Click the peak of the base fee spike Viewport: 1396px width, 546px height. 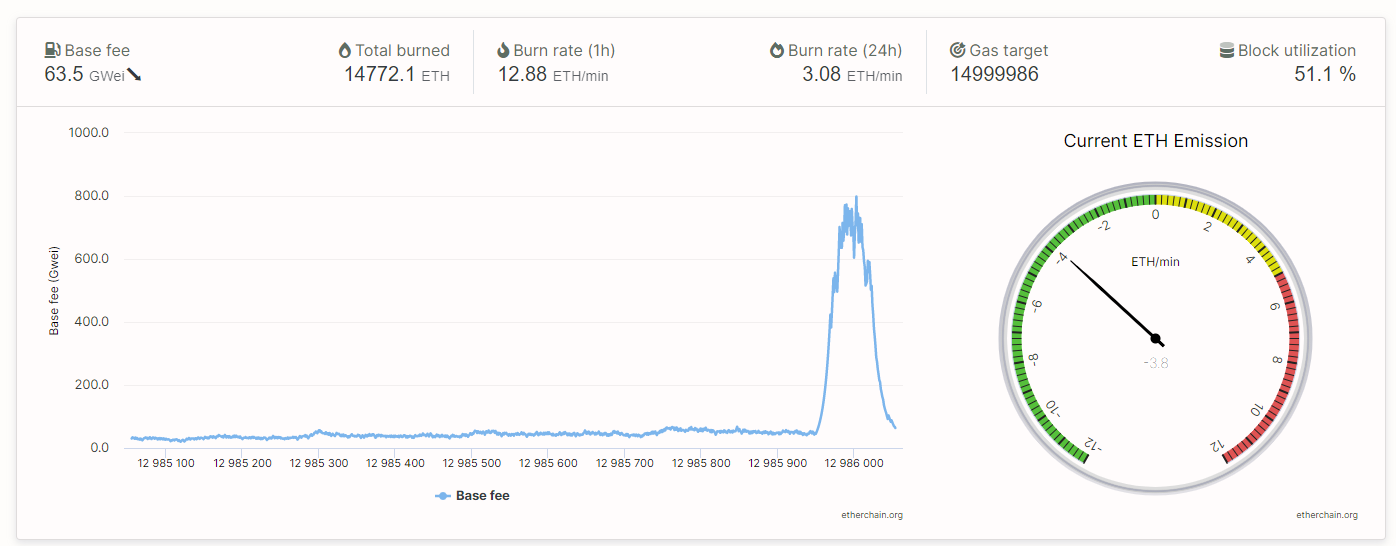tap(856, 198)
